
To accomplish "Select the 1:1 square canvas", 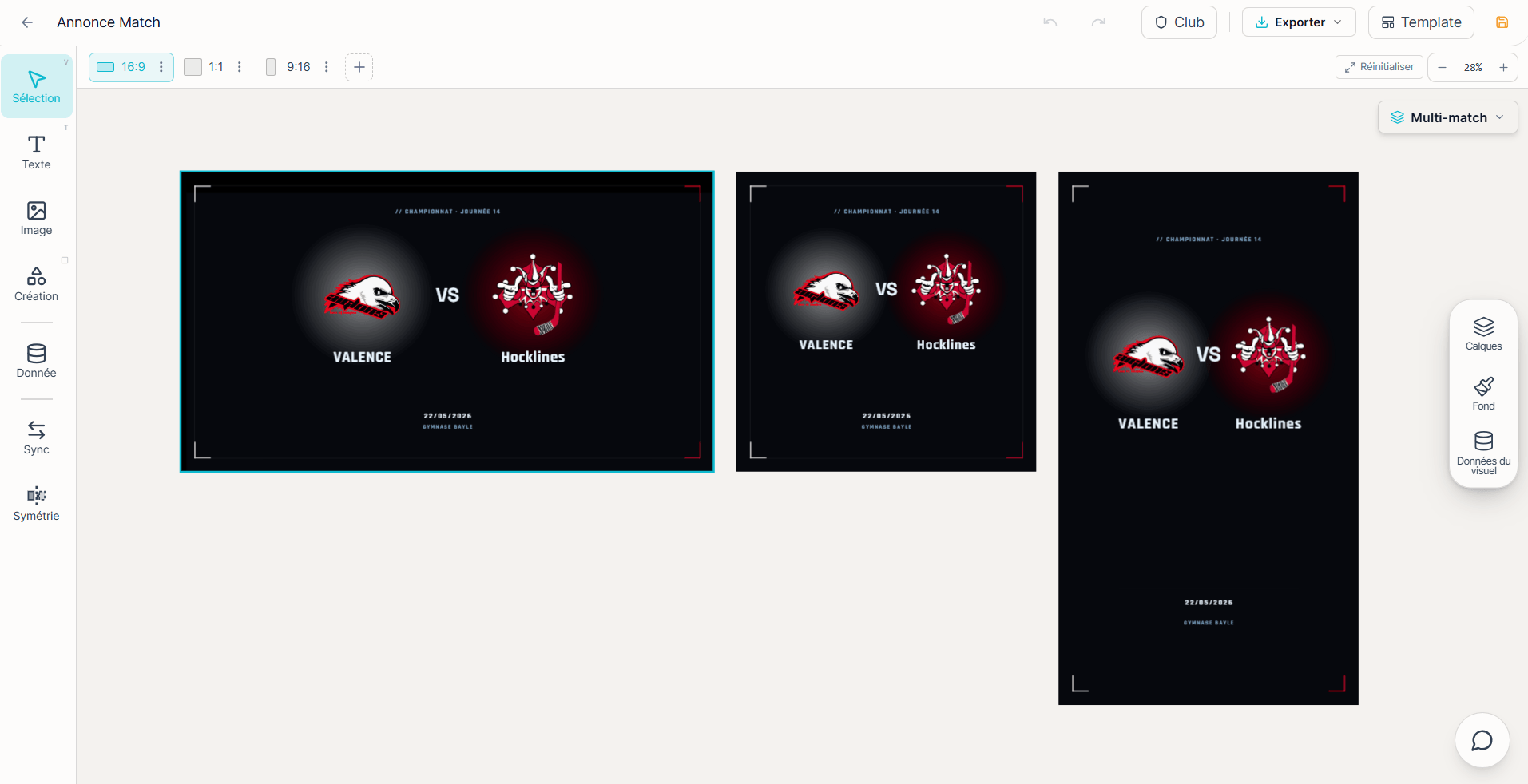I will (x=886, y=322).
